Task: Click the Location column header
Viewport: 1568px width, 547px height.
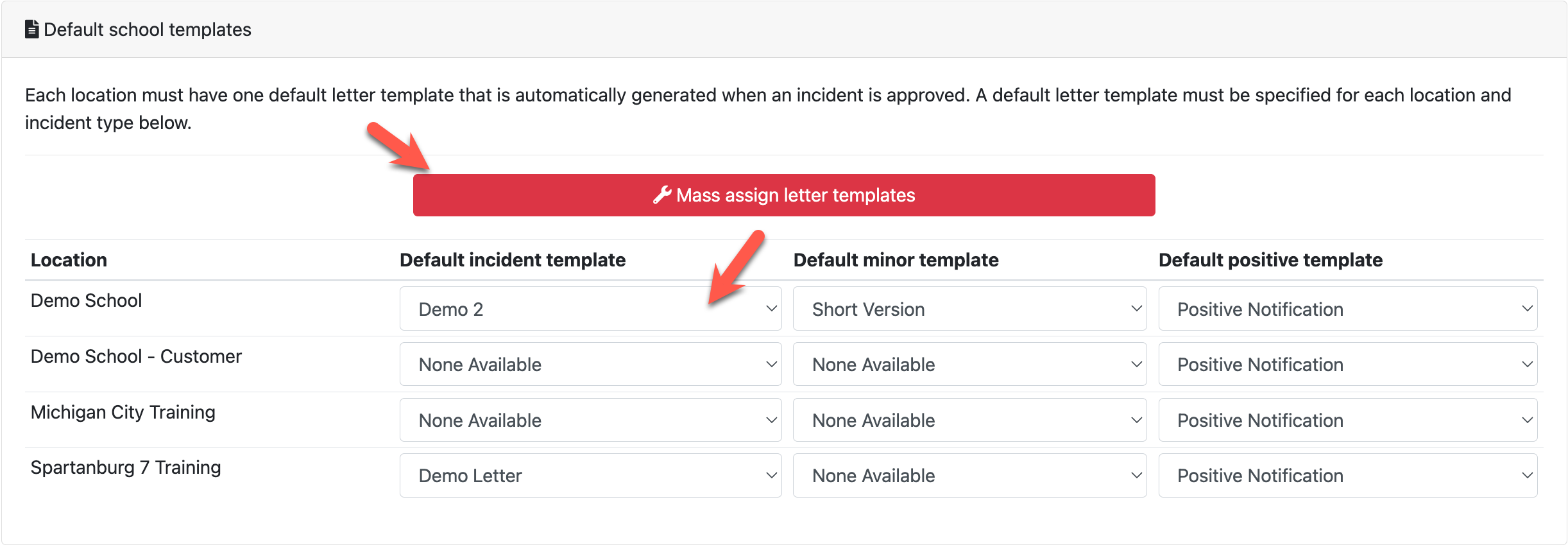Action: pos(69,260)
